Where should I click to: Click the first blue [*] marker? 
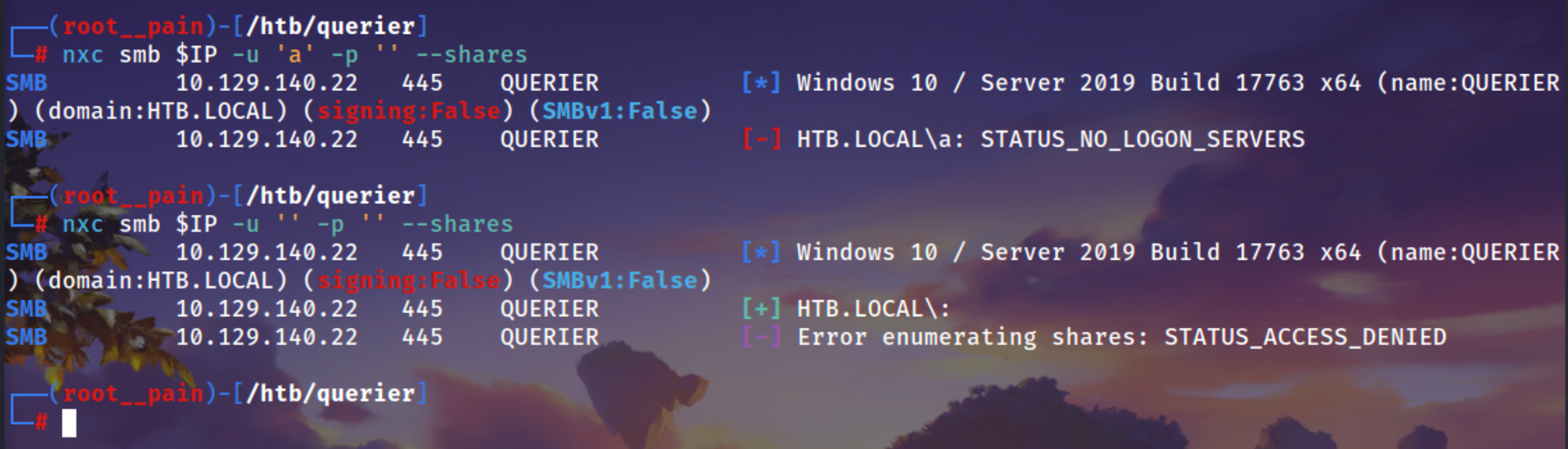761,83
